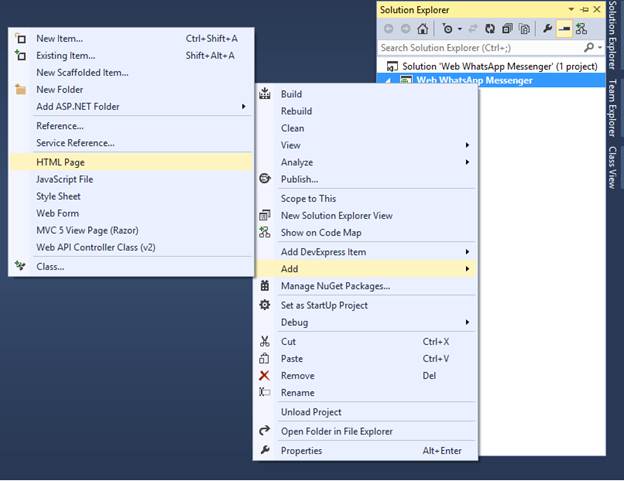The image size is (624, 481).
Task: Choose MVC 5 View Page (Razor)
Action: [131, 230]
